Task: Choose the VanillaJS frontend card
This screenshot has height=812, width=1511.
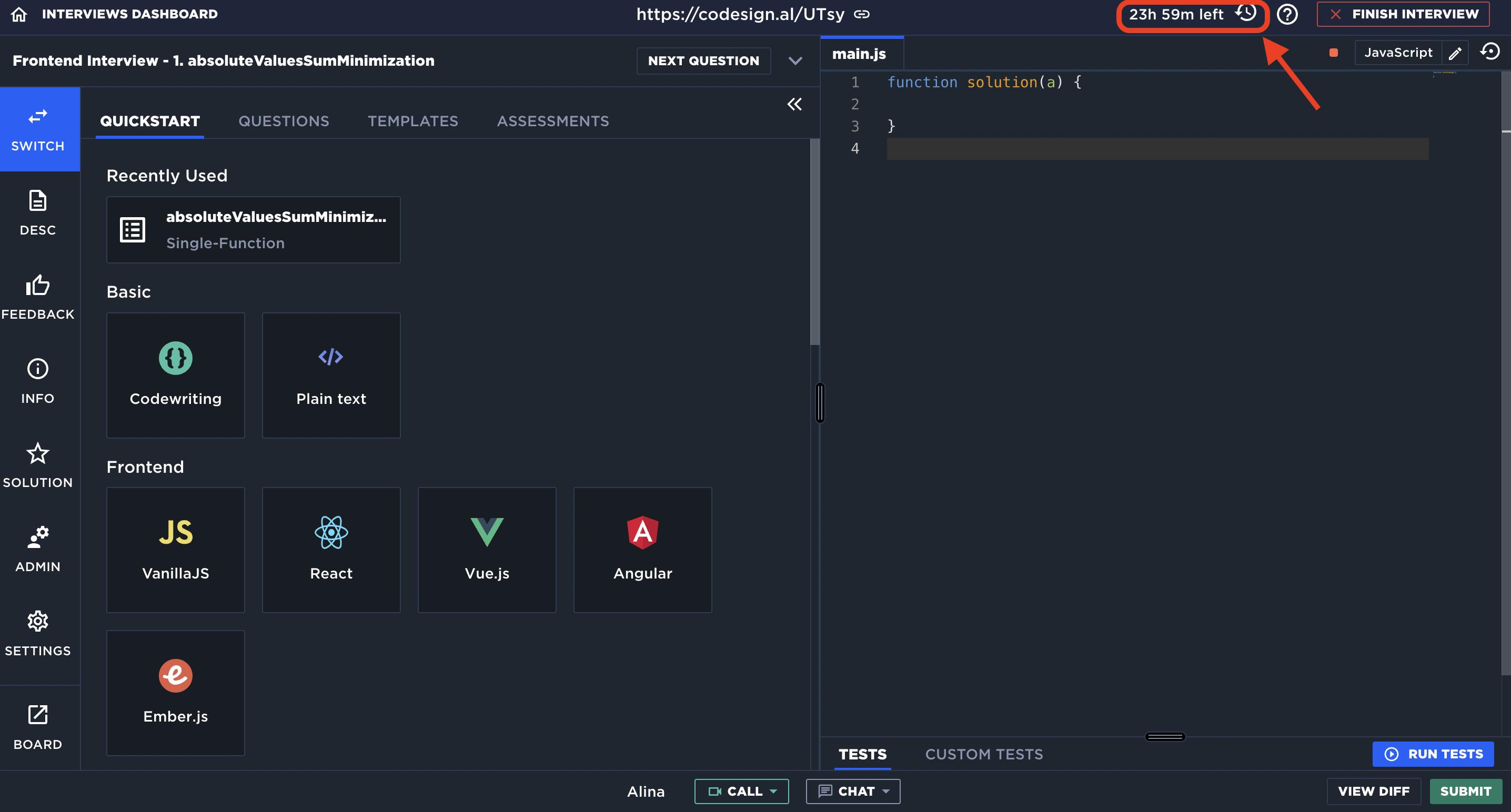Action: click(x=175, y=550)
